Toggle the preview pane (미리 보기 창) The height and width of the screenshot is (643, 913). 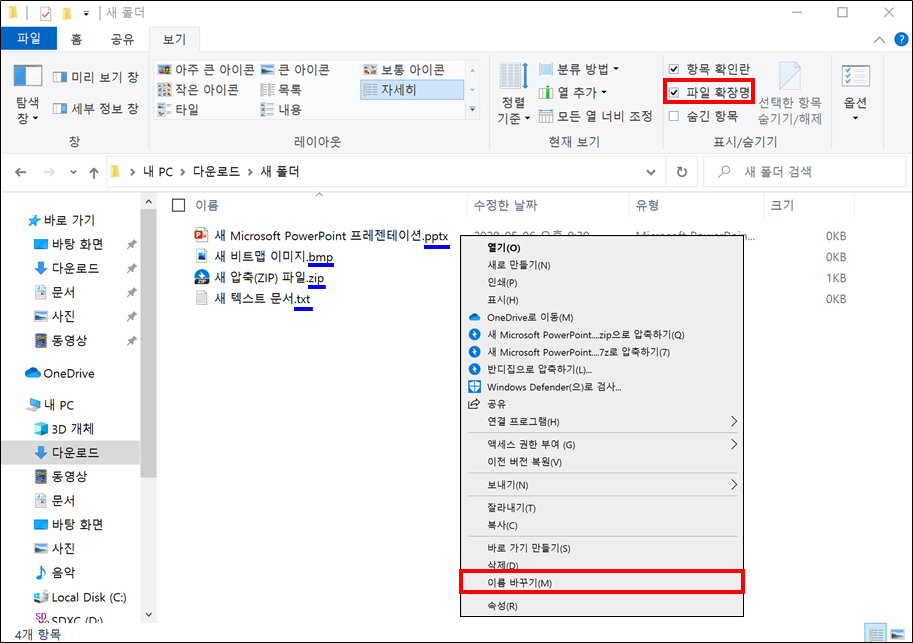(x=95, y=77)
